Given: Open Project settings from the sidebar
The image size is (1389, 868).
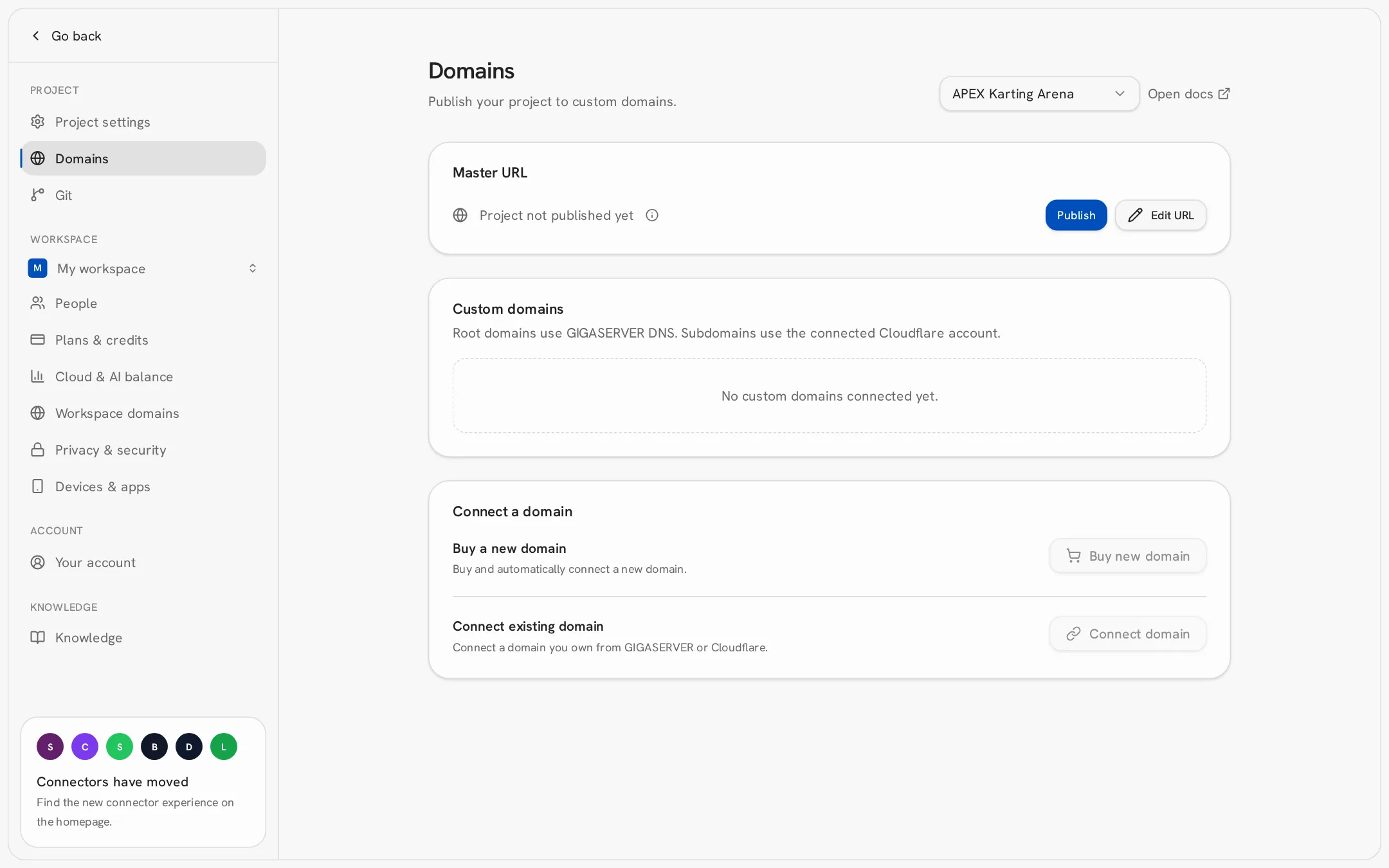Looking at the screenshot, I should pos(143,122).
